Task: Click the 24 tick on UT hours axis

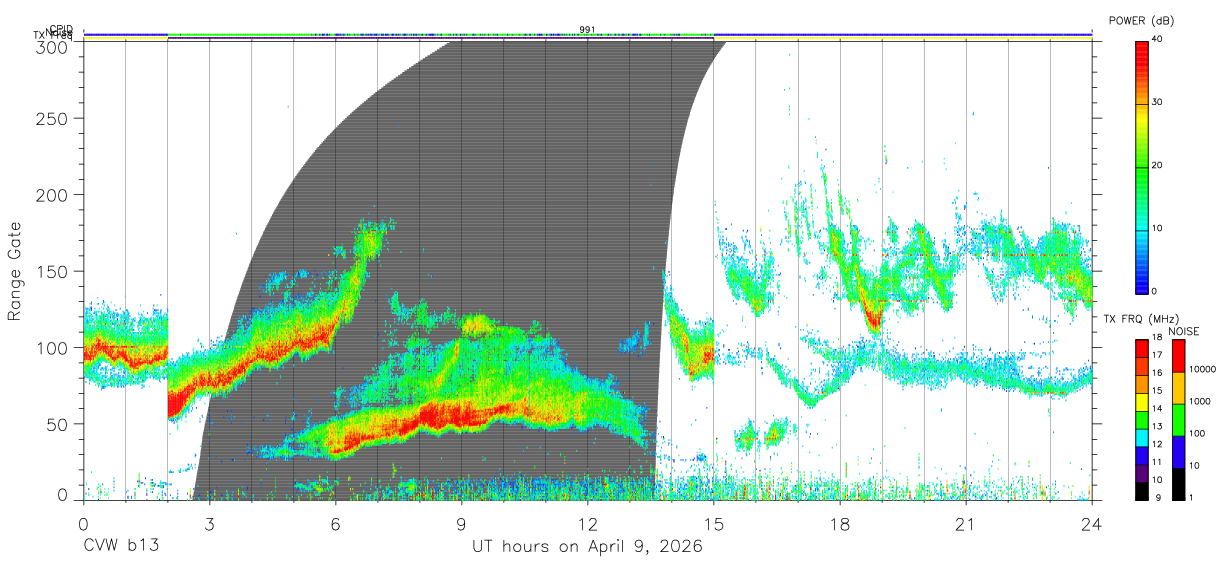Action: click(1092, 523)
